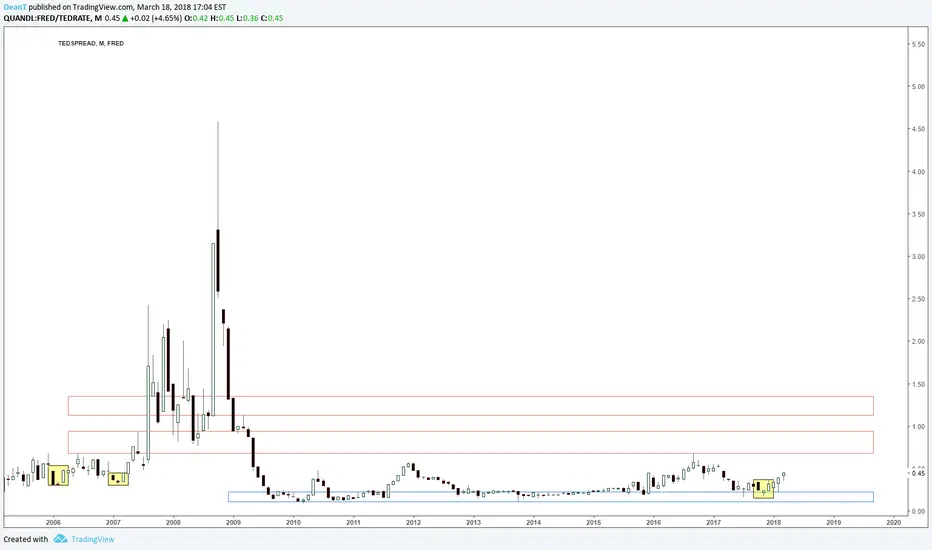
Task: Select the QUANDL:FRED/TEDRATE symbol text
Action: [48, 18]
